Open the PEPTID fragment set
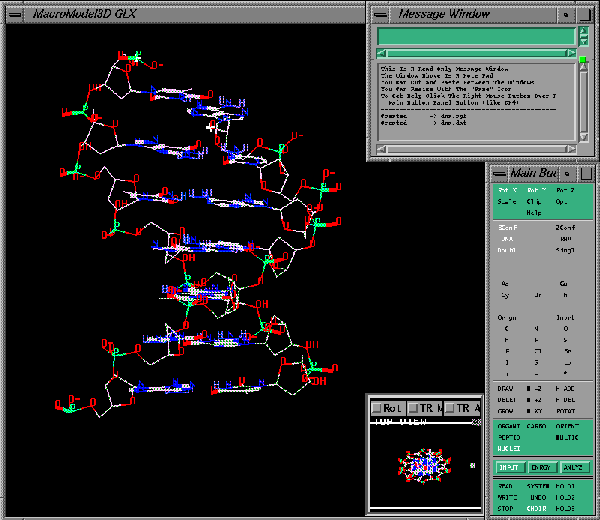600x520 pixels. (x=509, y=437)
